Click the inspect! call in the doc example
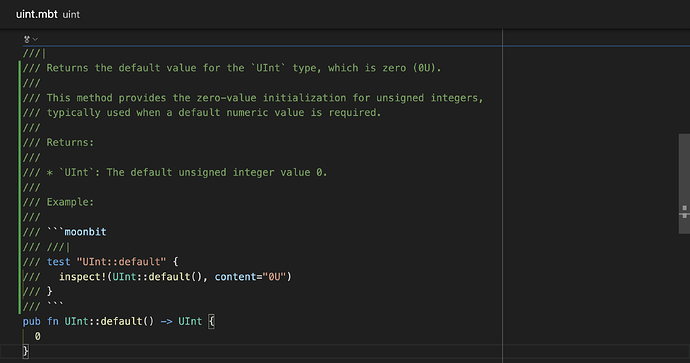 [83, 277]
